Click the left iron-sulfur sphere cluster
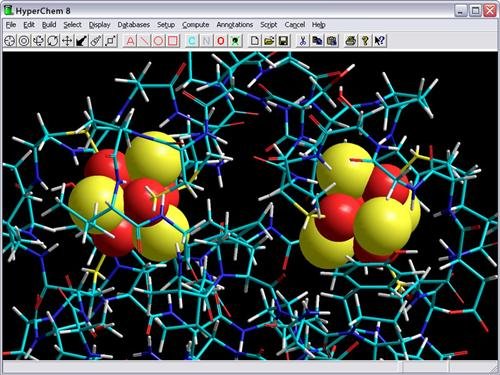Screen dimensions: 500x375 [128, 197]
